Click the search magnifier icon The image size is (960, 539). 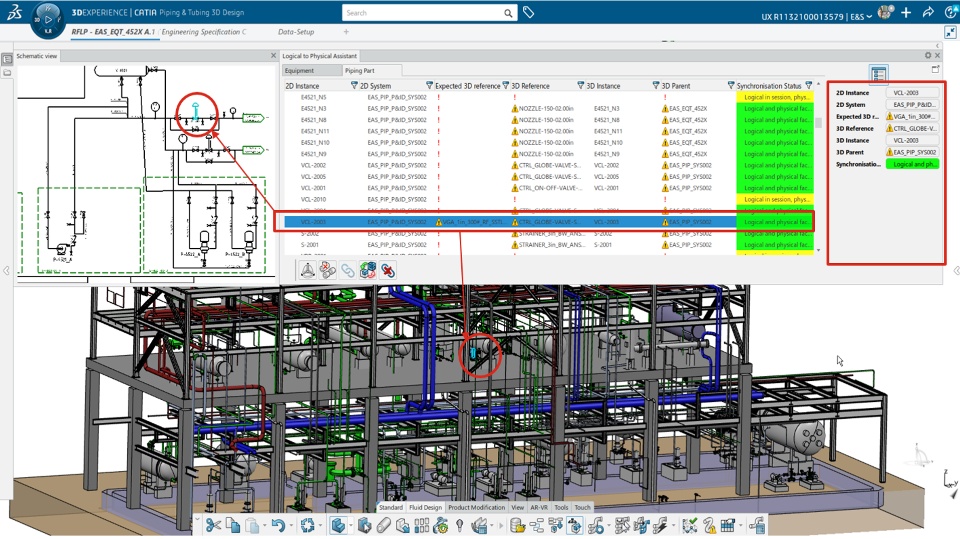[508, 14]
